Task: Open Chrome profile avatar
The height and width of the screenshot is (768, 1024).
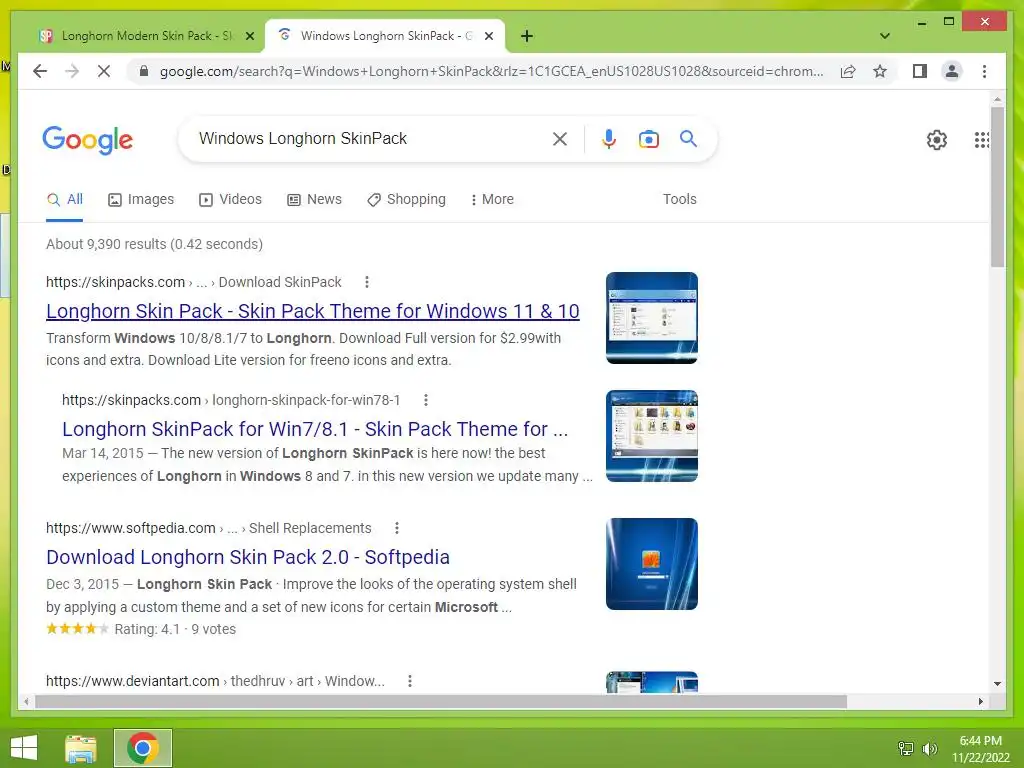Action: pyautogui.click(x=952, y=71)
